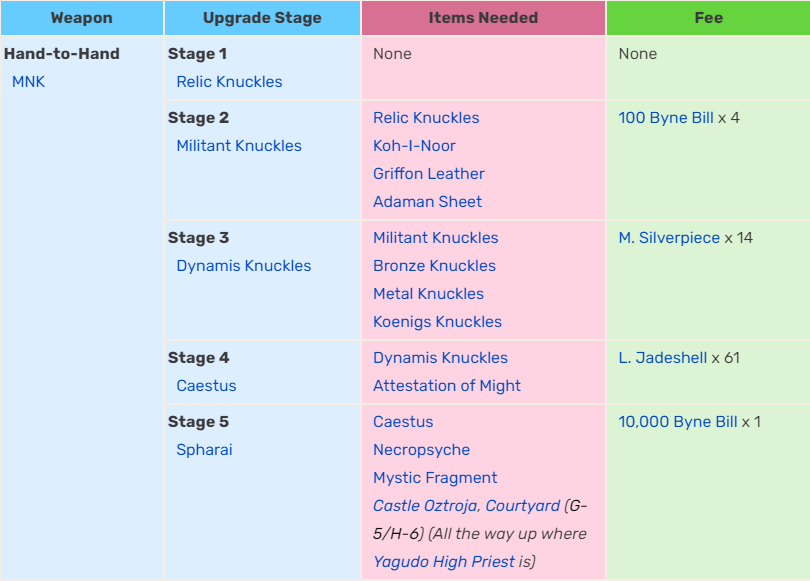This screenshot has width=810, height=581.
Task: Select the Bronze Knuckles link
Action: tap(434, 265)
